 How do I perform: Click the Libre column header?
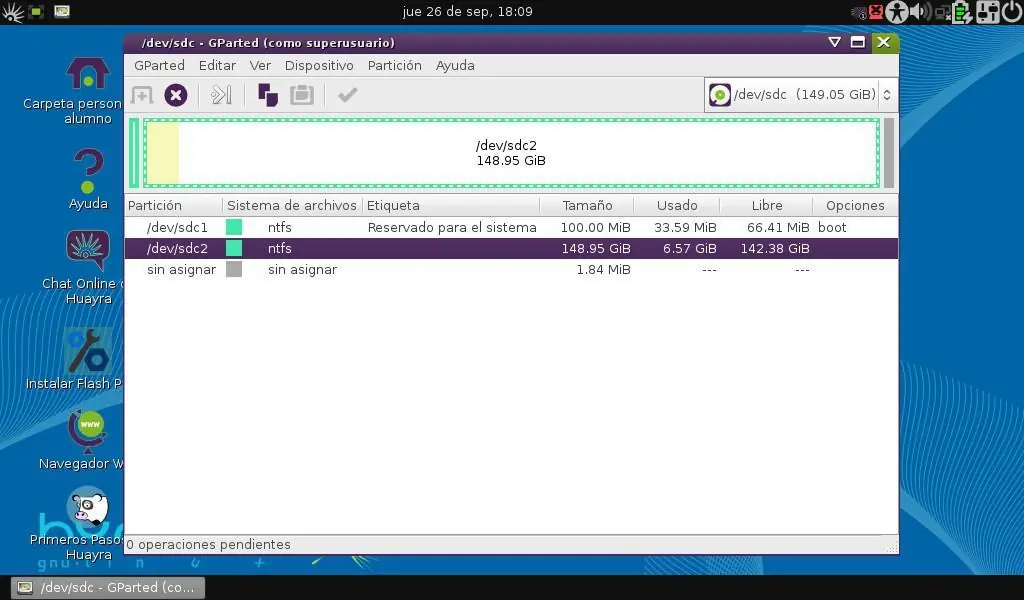click(767, 206)
